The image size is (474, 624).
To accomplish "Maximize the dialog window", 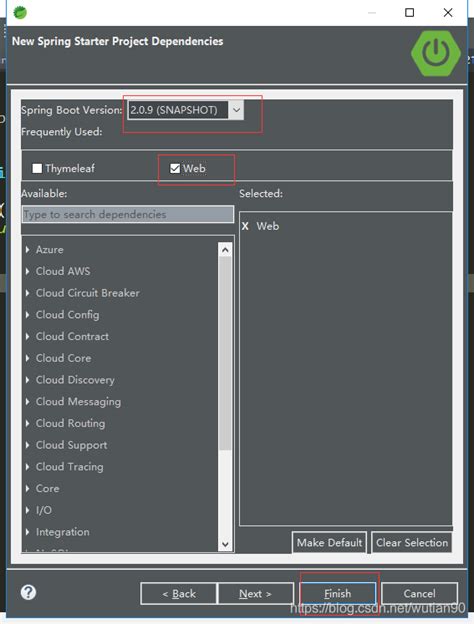I will click(x=409, y=13).
